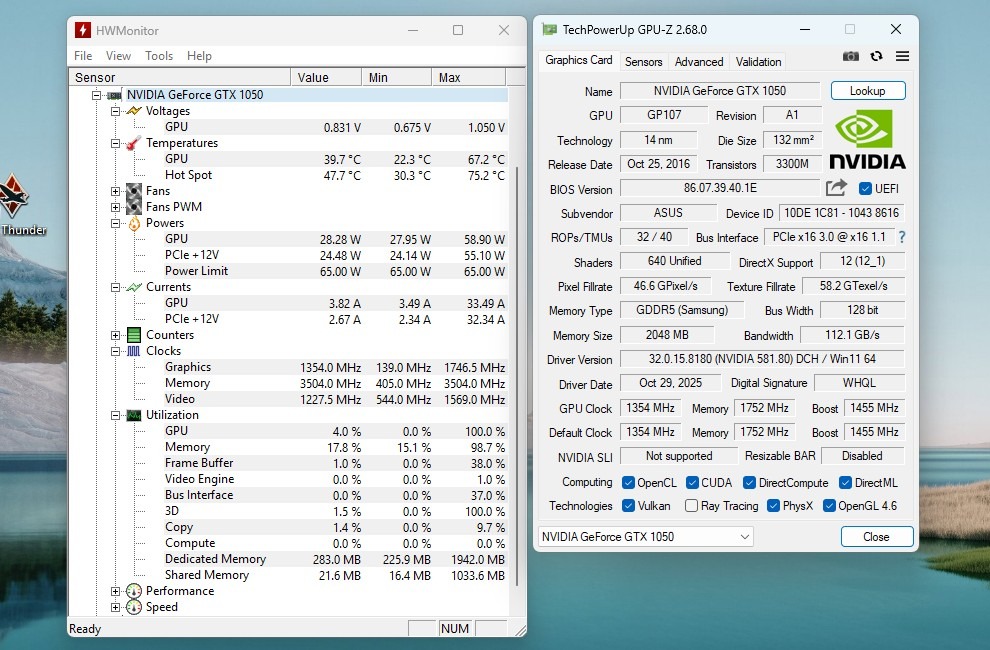
Task: Select the Clocks waveform icon
Action: point(133,351)
